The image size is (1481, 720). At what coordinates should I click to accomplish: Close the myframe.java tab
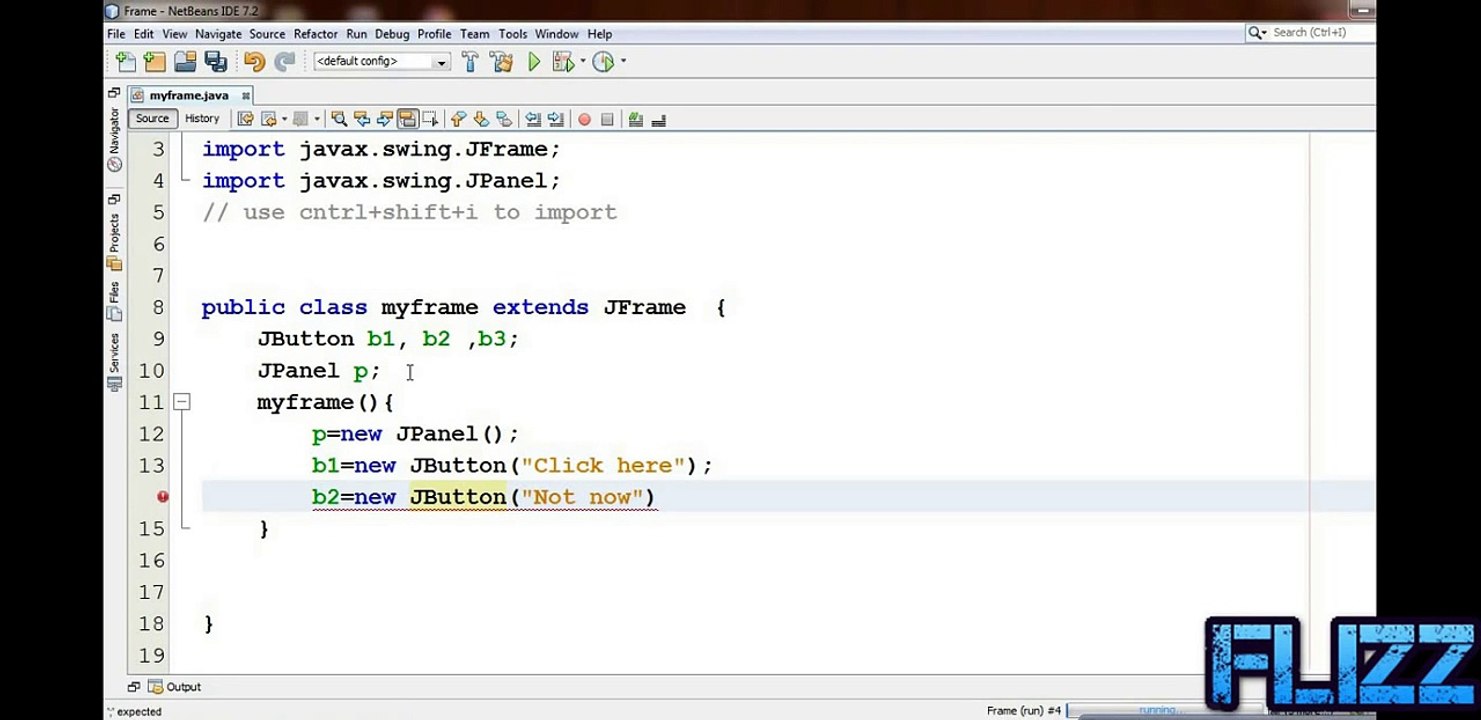click(245, 96)
